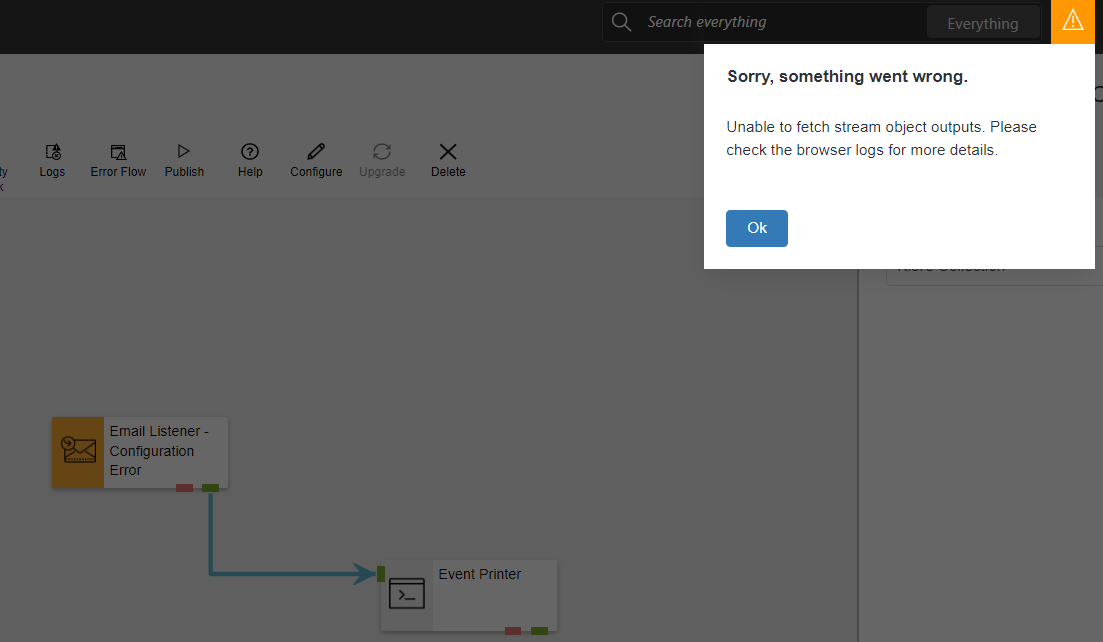
Task: Toggle the green output port on Email Listener
Action: 209,487
